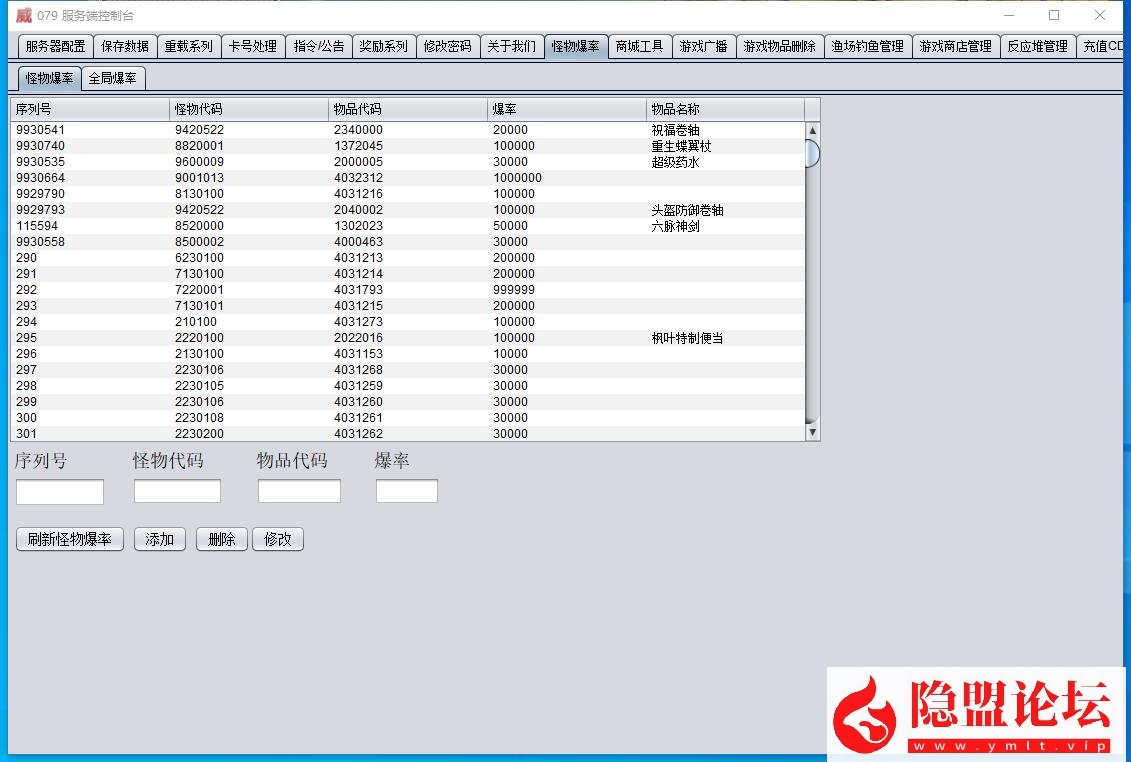Select the row with 枫叶特制便当
1131x762 pixels.
click(408, 338)
